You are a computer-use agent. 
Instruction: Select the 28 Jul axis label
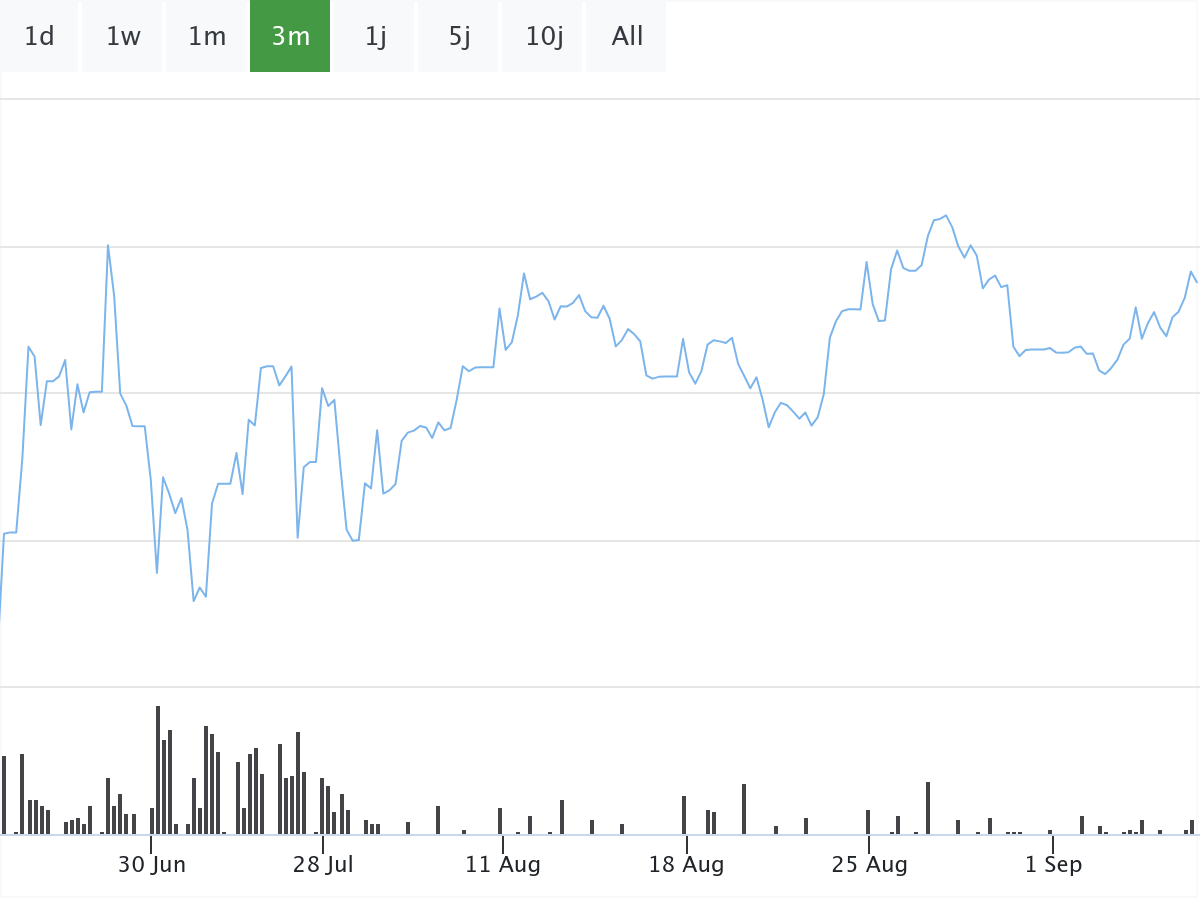(x=323, y=865)
